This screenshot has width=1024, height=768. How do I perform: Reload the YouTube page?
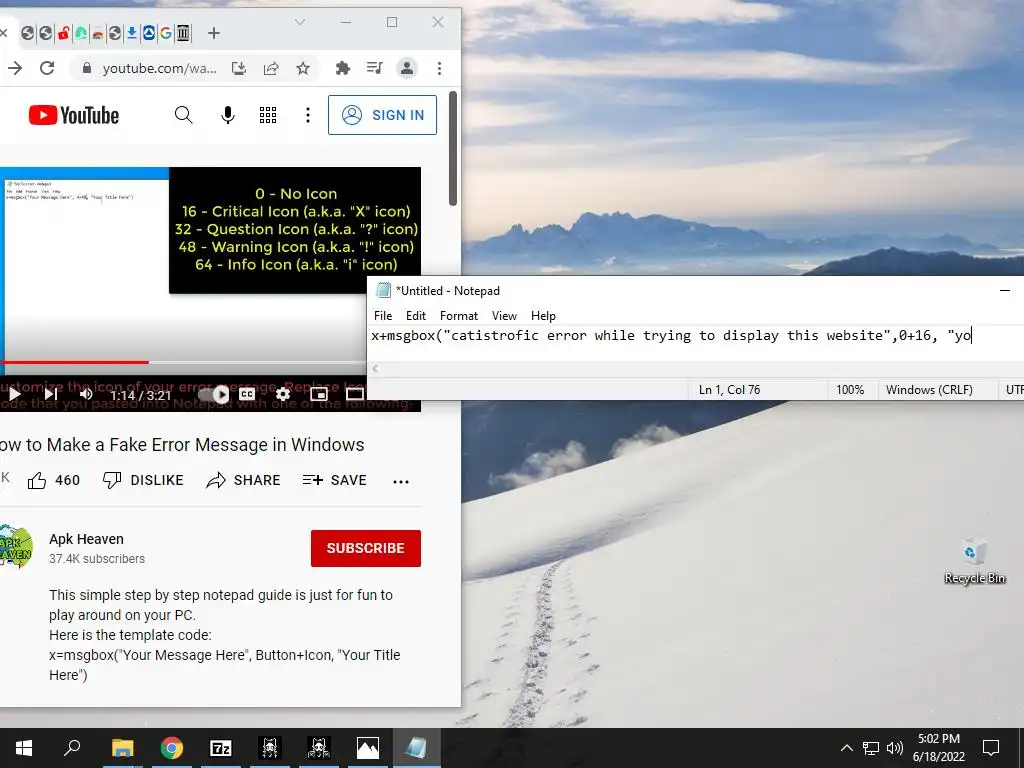tap(47, 68)
